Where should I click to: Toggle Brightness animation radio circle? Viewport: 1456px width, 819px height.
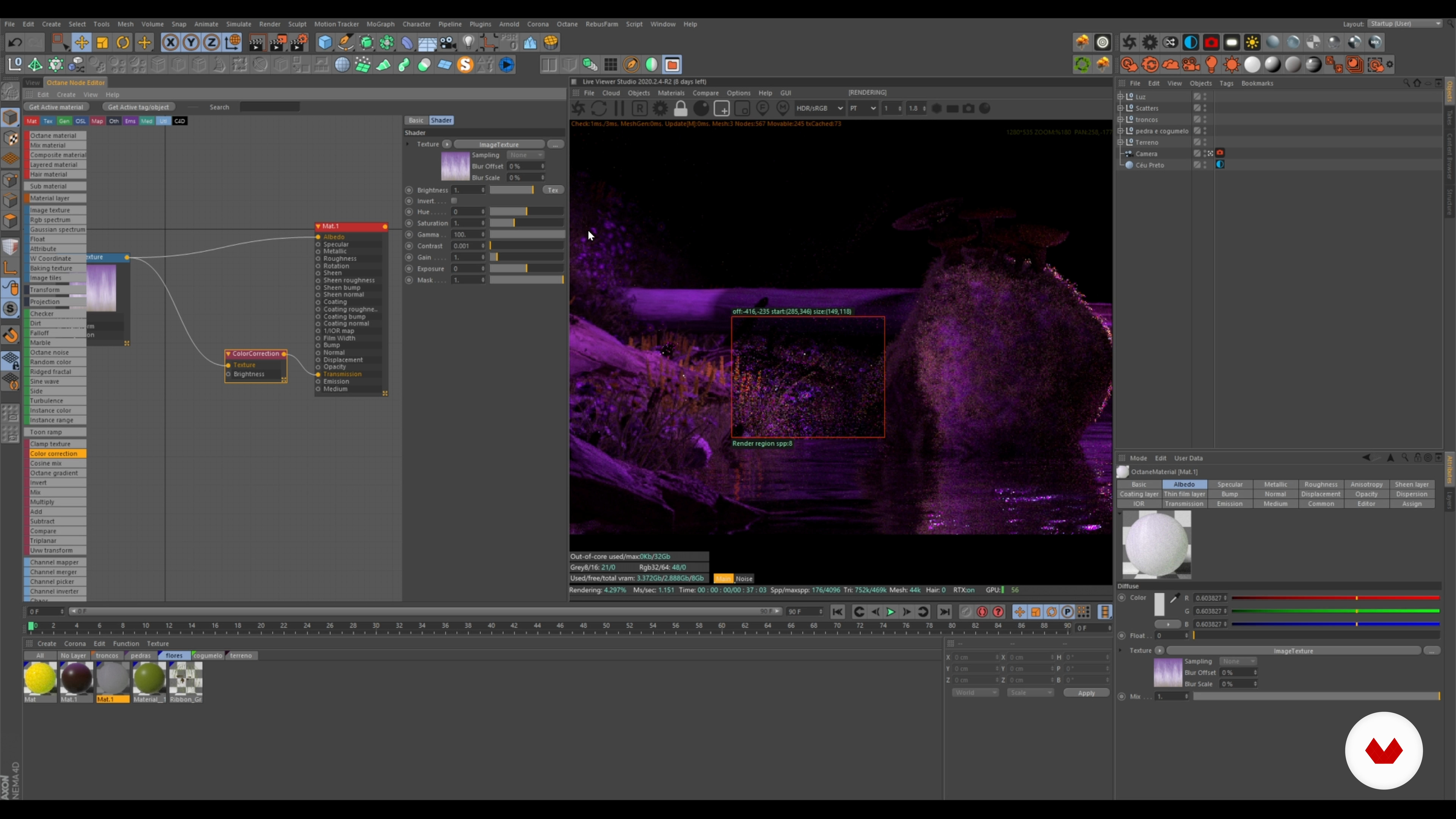coord(409,190)
